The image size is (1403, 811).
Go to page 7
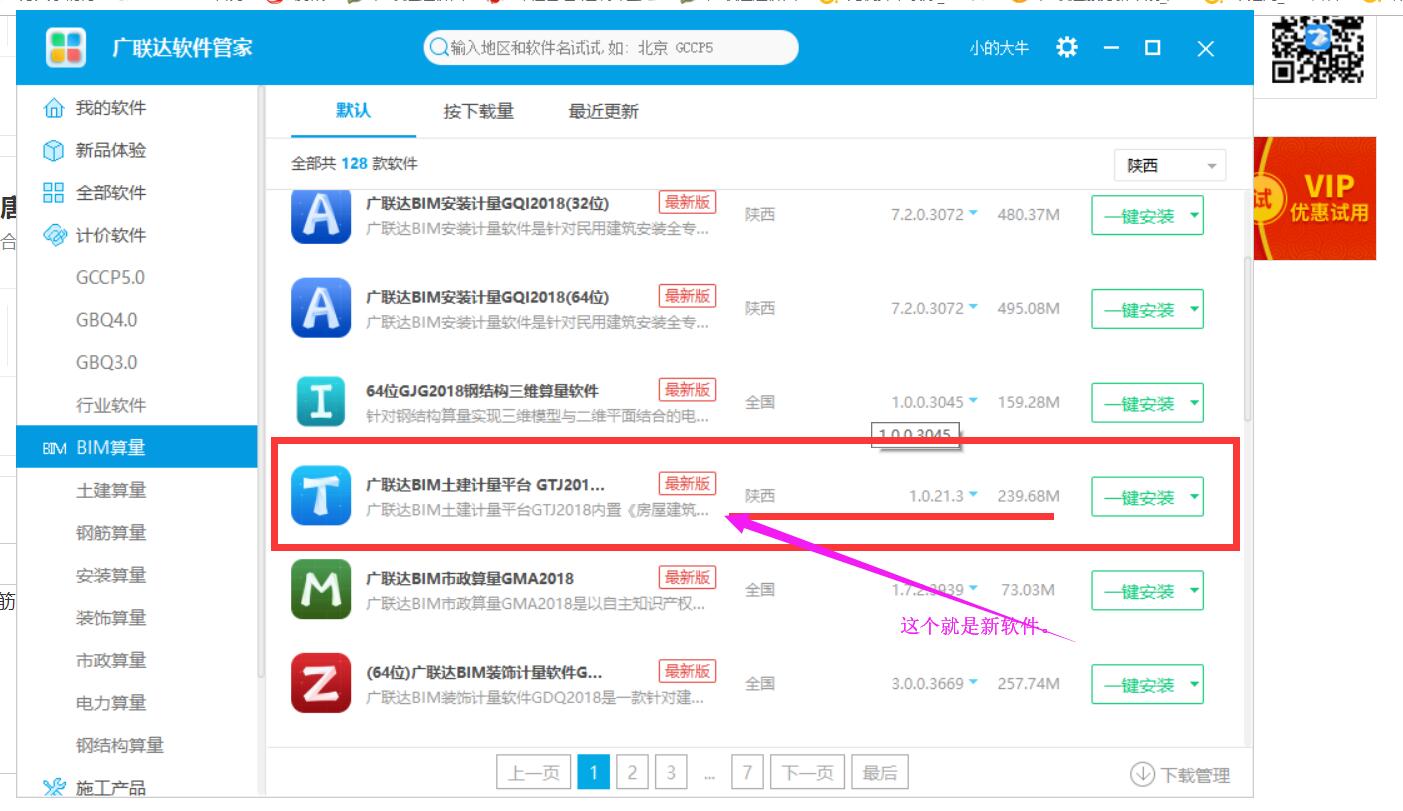pyautogui.click(x=747, y=772)
